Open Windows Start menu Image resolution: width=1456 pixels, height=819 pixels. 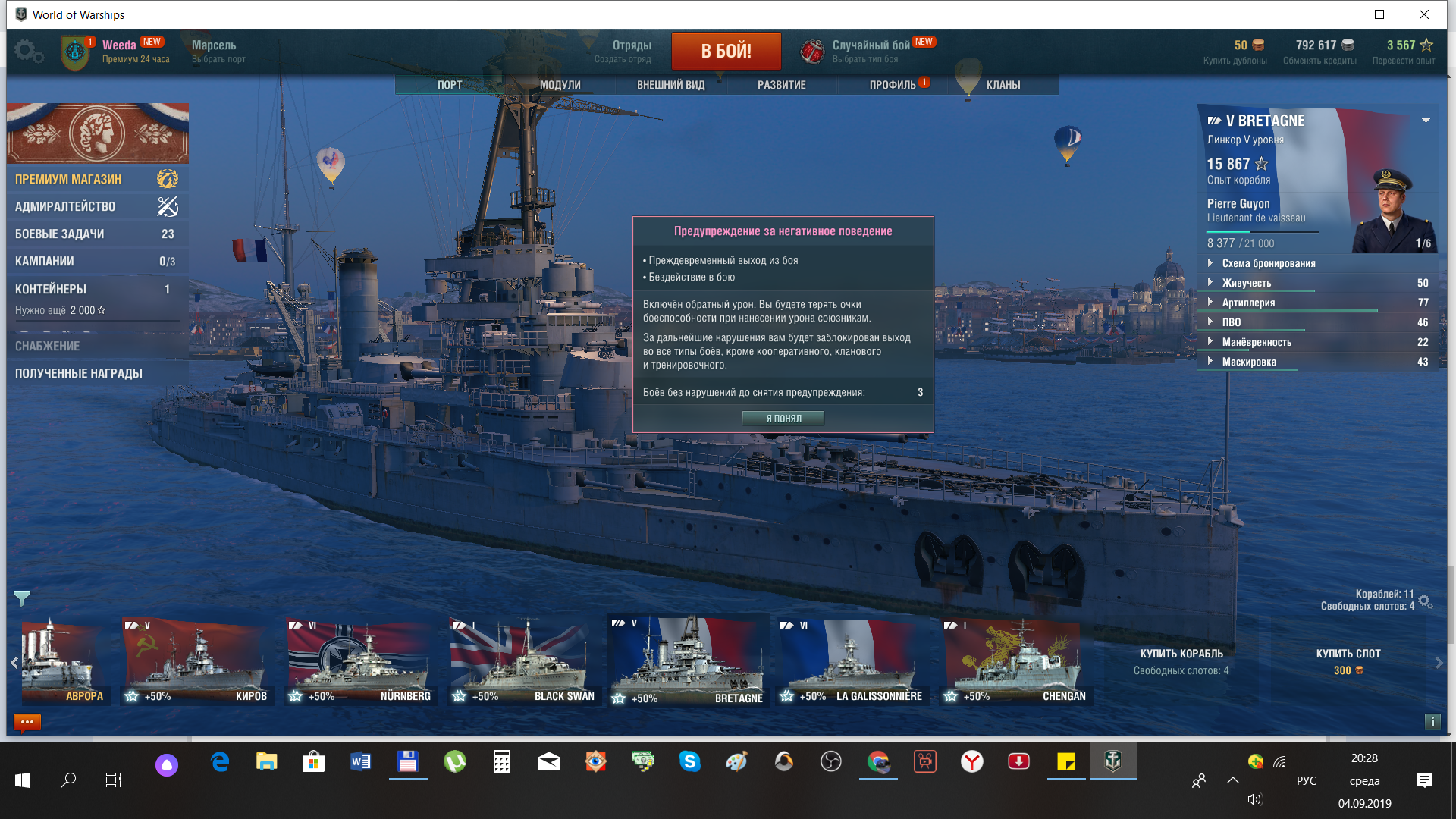click(23, 780)
